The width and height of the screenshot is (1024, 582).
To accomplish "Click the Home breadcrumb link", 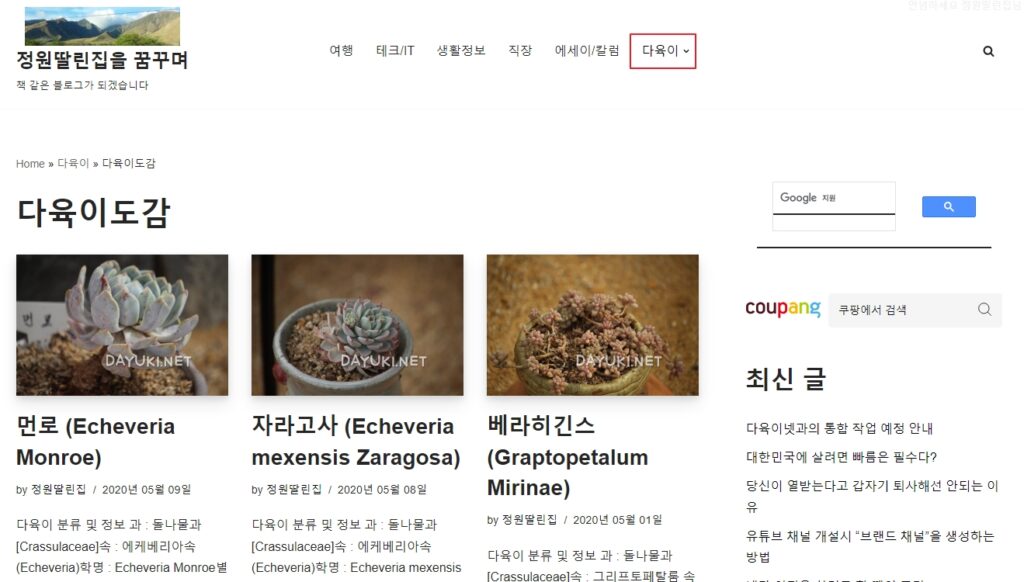I will (30, 163).
